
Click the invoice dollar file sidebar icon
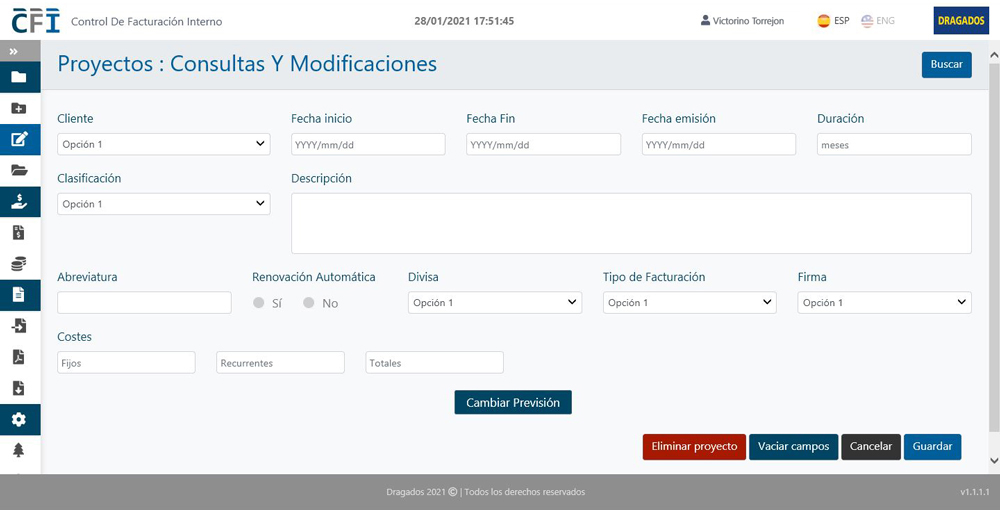click(x=19, y=233)
